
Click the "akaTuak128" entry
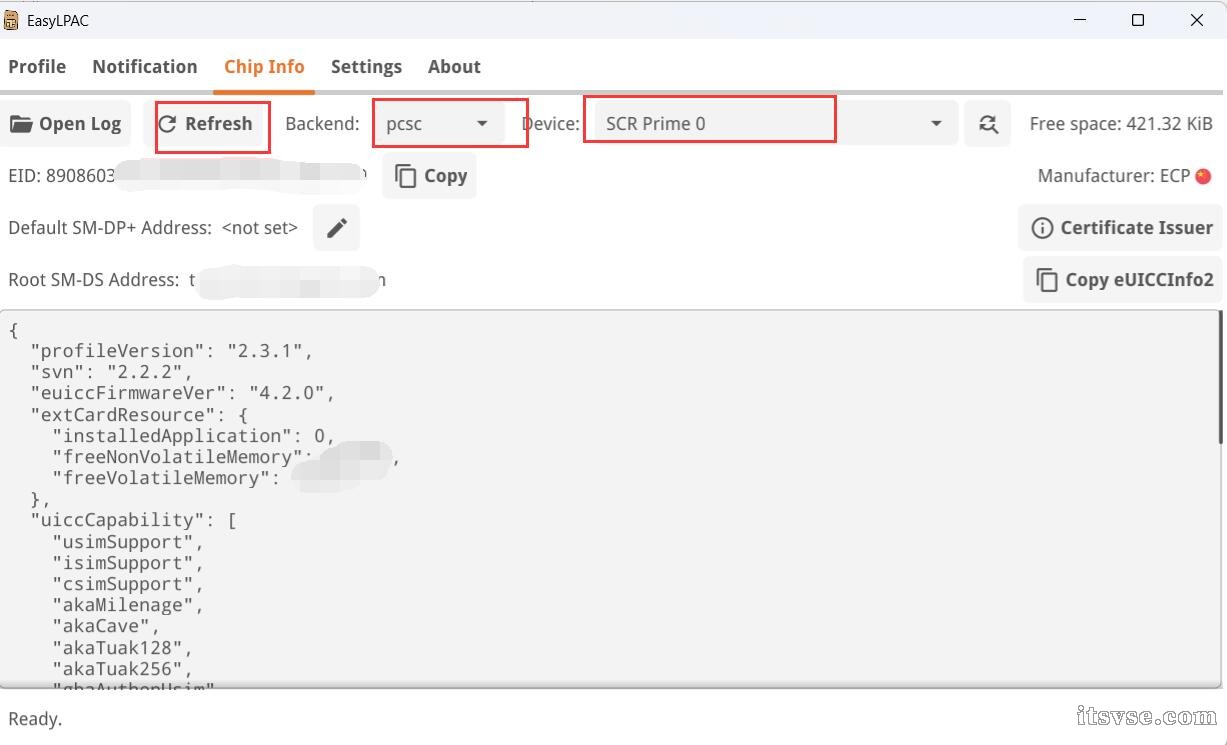tap(122, 647)
